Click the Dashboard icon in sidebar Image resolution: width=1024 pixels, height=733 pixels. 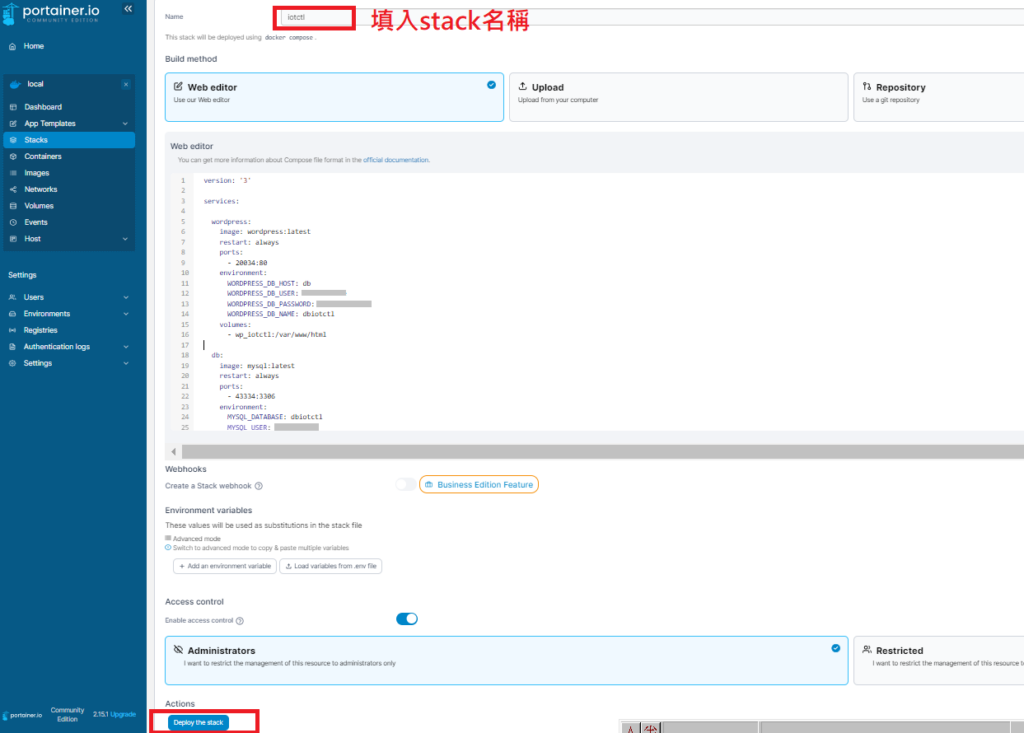click(x=13, y=107)
